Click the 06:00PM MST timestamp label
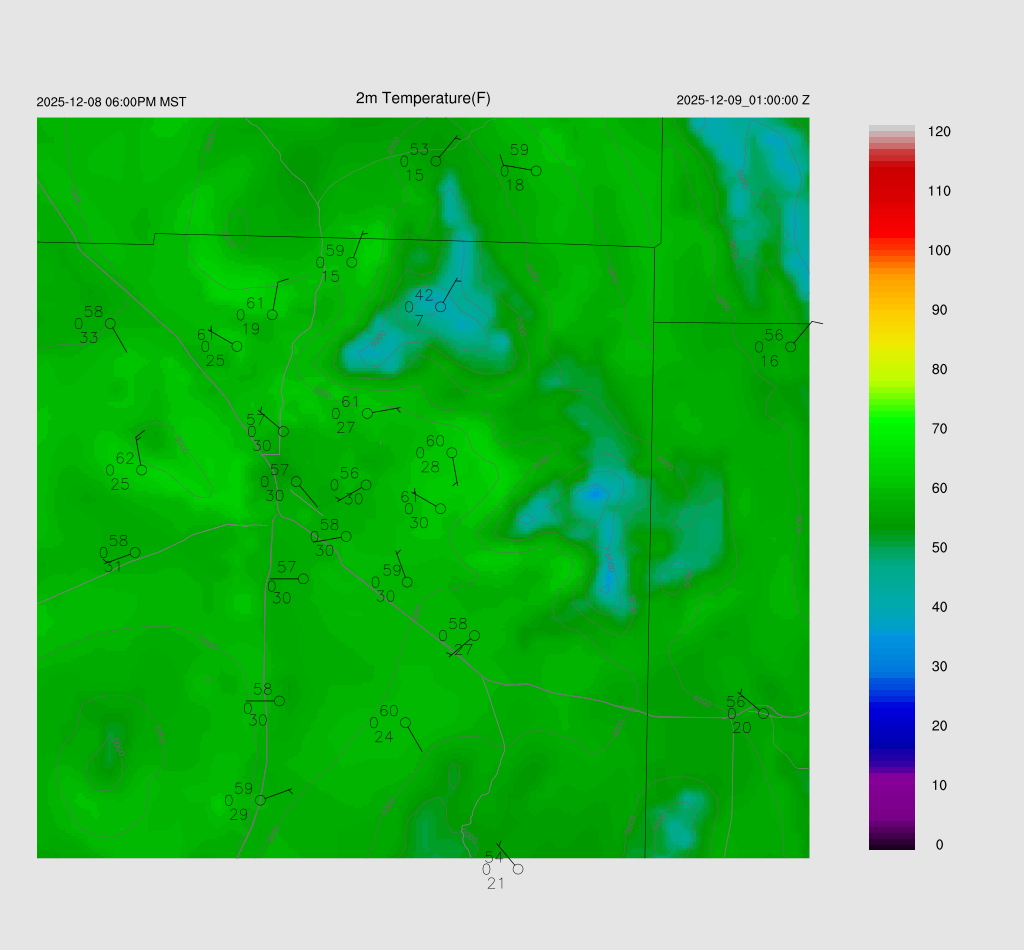 coord(111,102)
